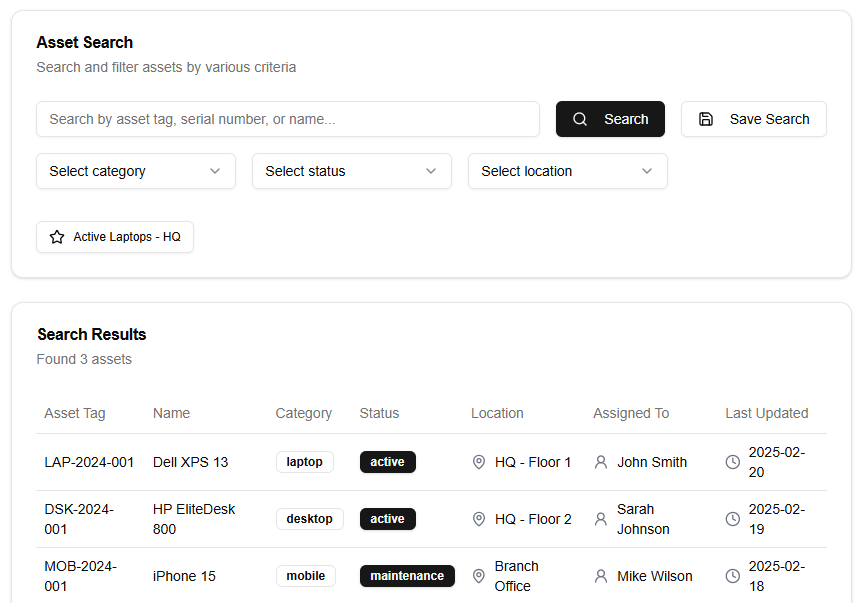Click the location pin icon beside Branch Office
Image resolution: width=867 pixels, height=603 pixels.
pos(479,576)
